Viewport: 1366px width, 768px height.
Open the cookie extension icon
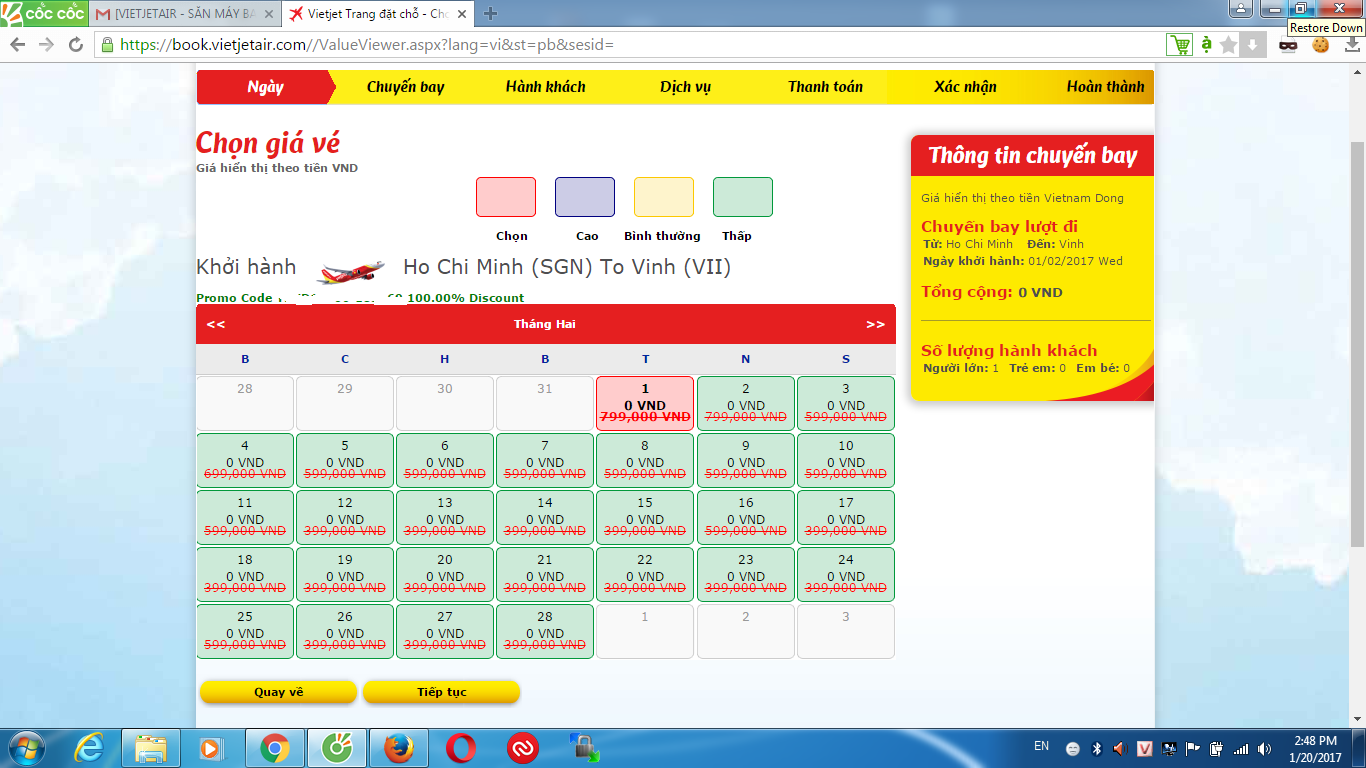click(x=1321, y=45)
